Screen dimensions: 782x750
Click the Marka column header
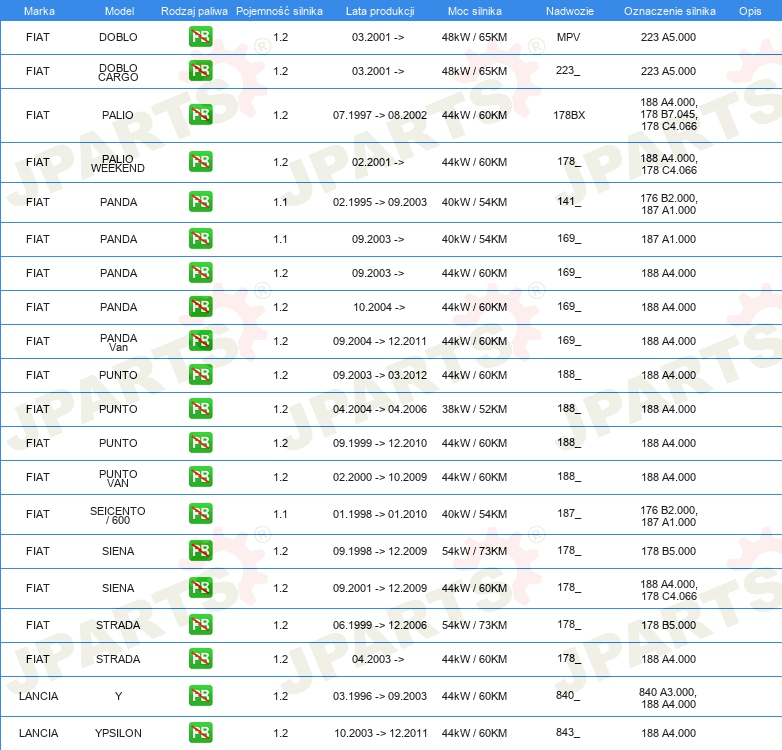pyautogui.click(x=38, y=10)
